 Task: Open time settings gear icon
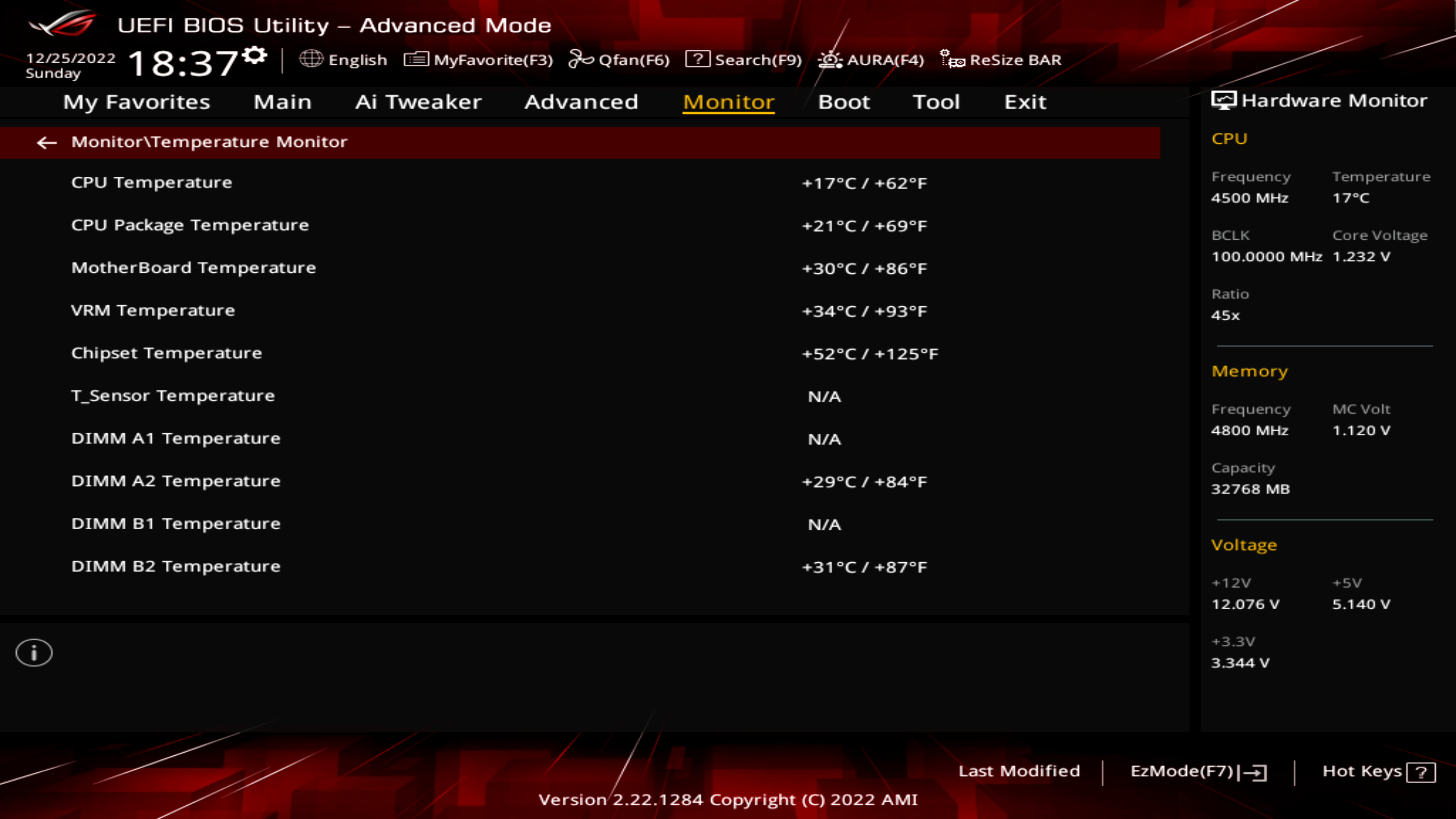255,56
